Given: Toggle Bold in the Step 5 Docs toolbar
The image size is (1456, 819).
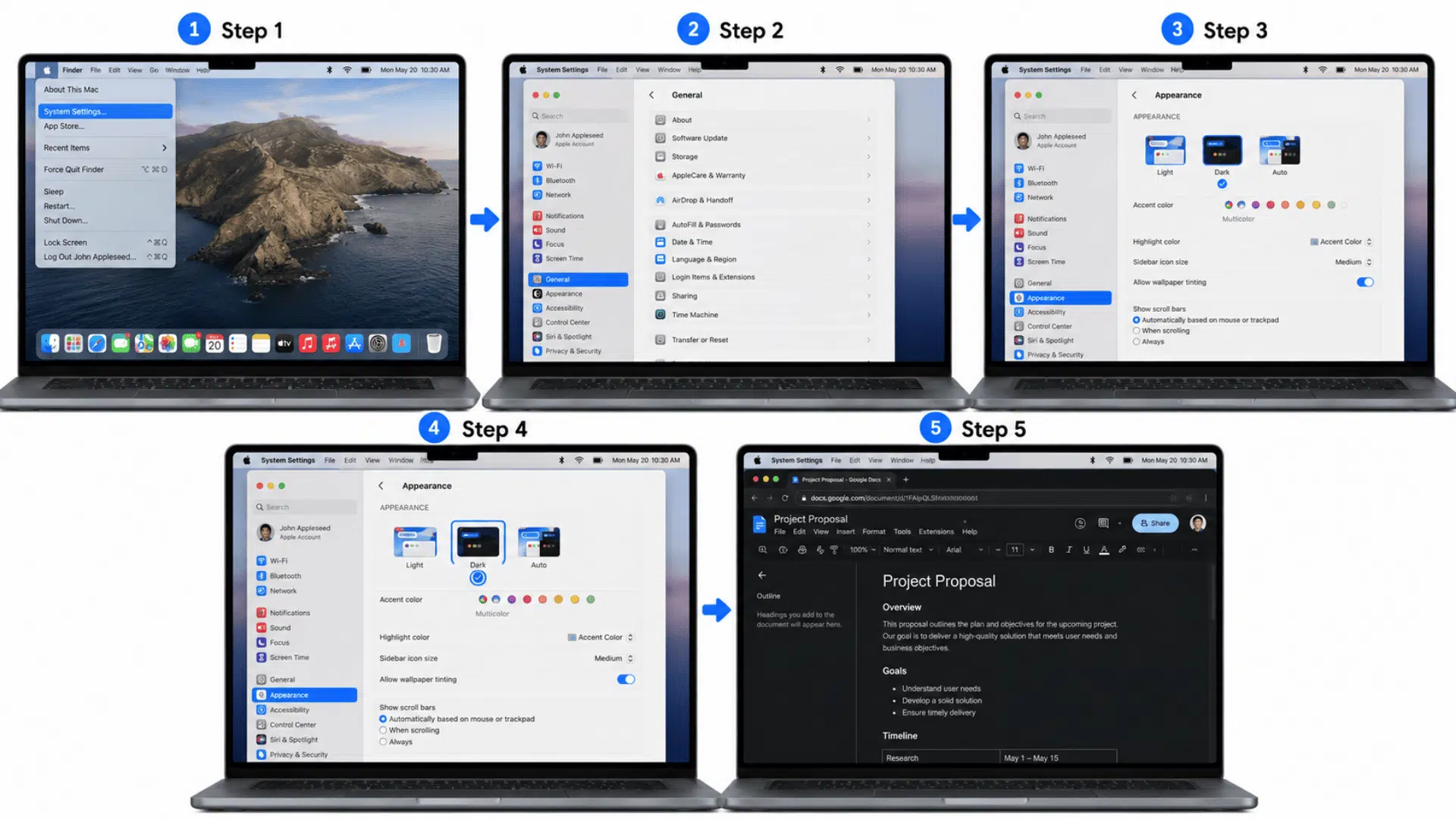Looking at the screenshot, I should [1051, 550].
